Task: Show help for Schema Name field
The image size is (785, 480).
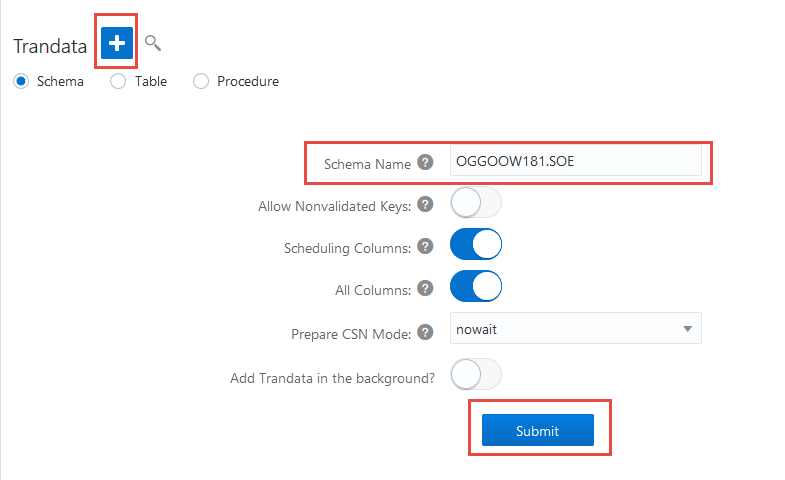Action: point(425,162)
